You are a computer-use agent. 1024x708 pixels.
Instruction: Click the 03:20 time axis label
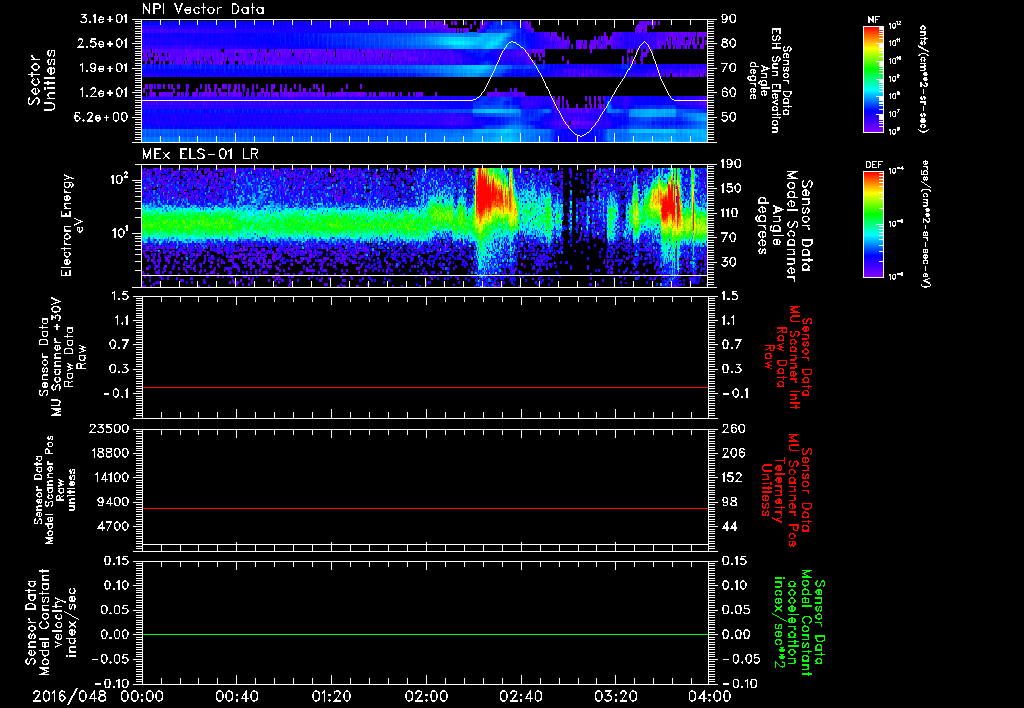(615, 696)
